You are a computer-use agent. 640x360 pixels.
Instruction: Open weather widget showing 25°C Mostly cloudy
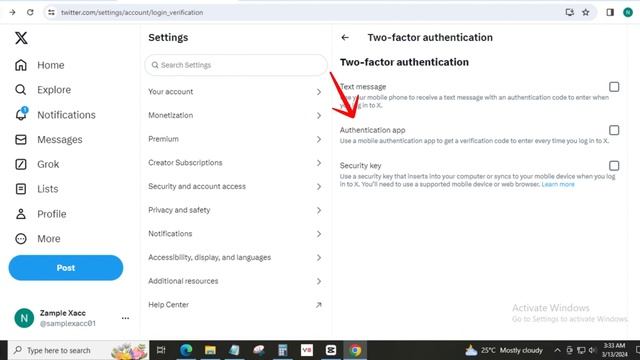[504, 350]
